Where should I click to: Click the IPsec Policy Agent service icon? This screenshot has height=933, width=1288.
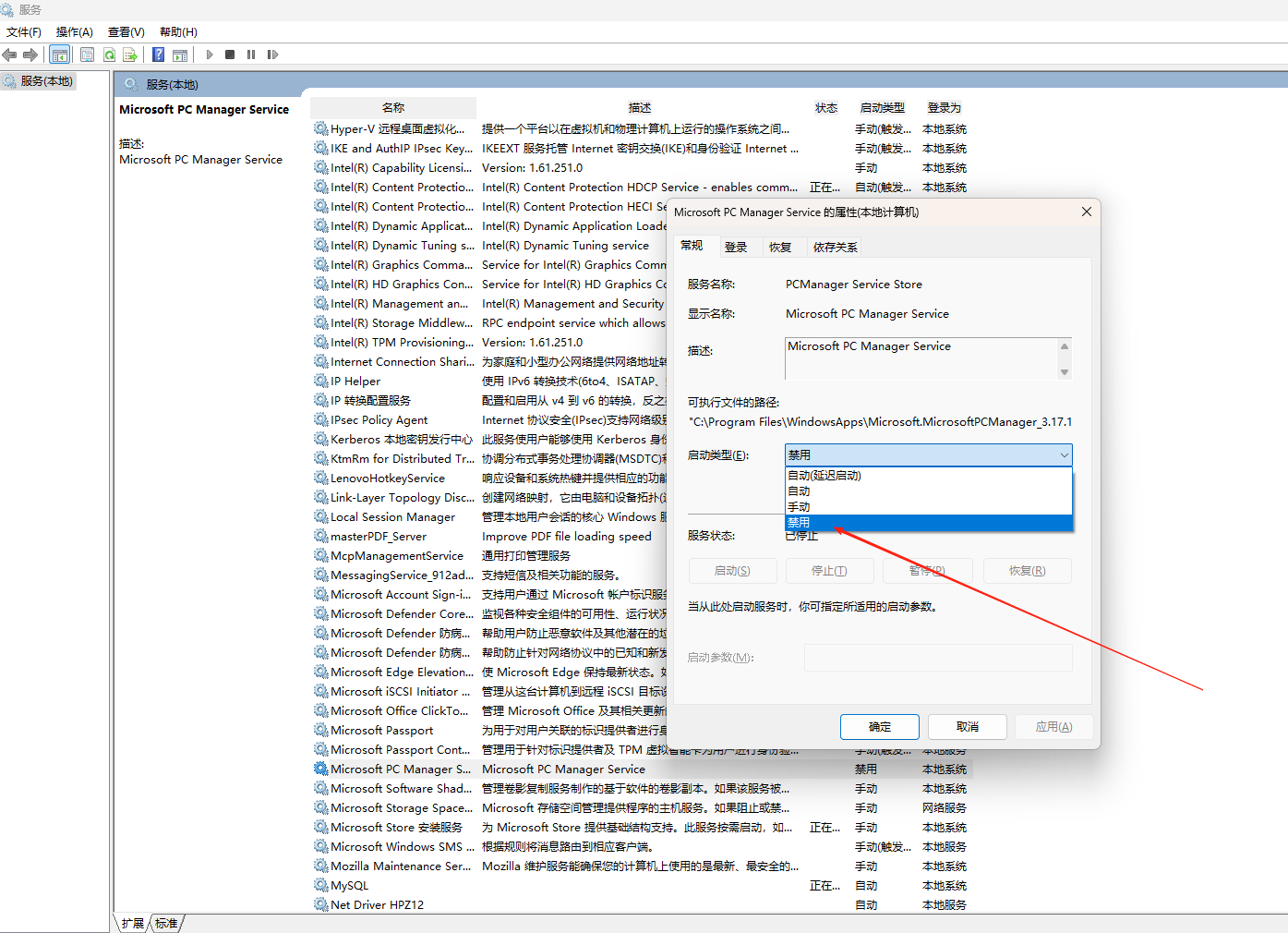click(x=320, y=419)
